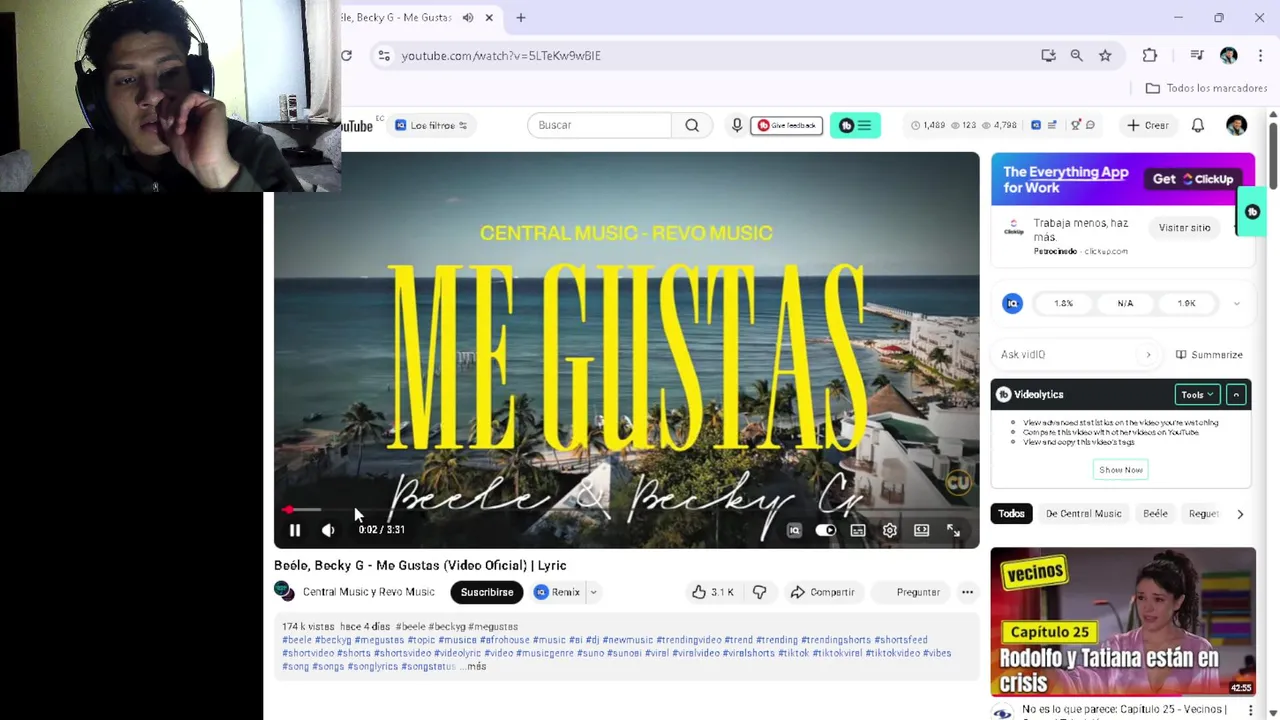This screenshot has height=720, width=1280.
Task: Click the vidIQ icon in player controls
Action: coord(794,530)
